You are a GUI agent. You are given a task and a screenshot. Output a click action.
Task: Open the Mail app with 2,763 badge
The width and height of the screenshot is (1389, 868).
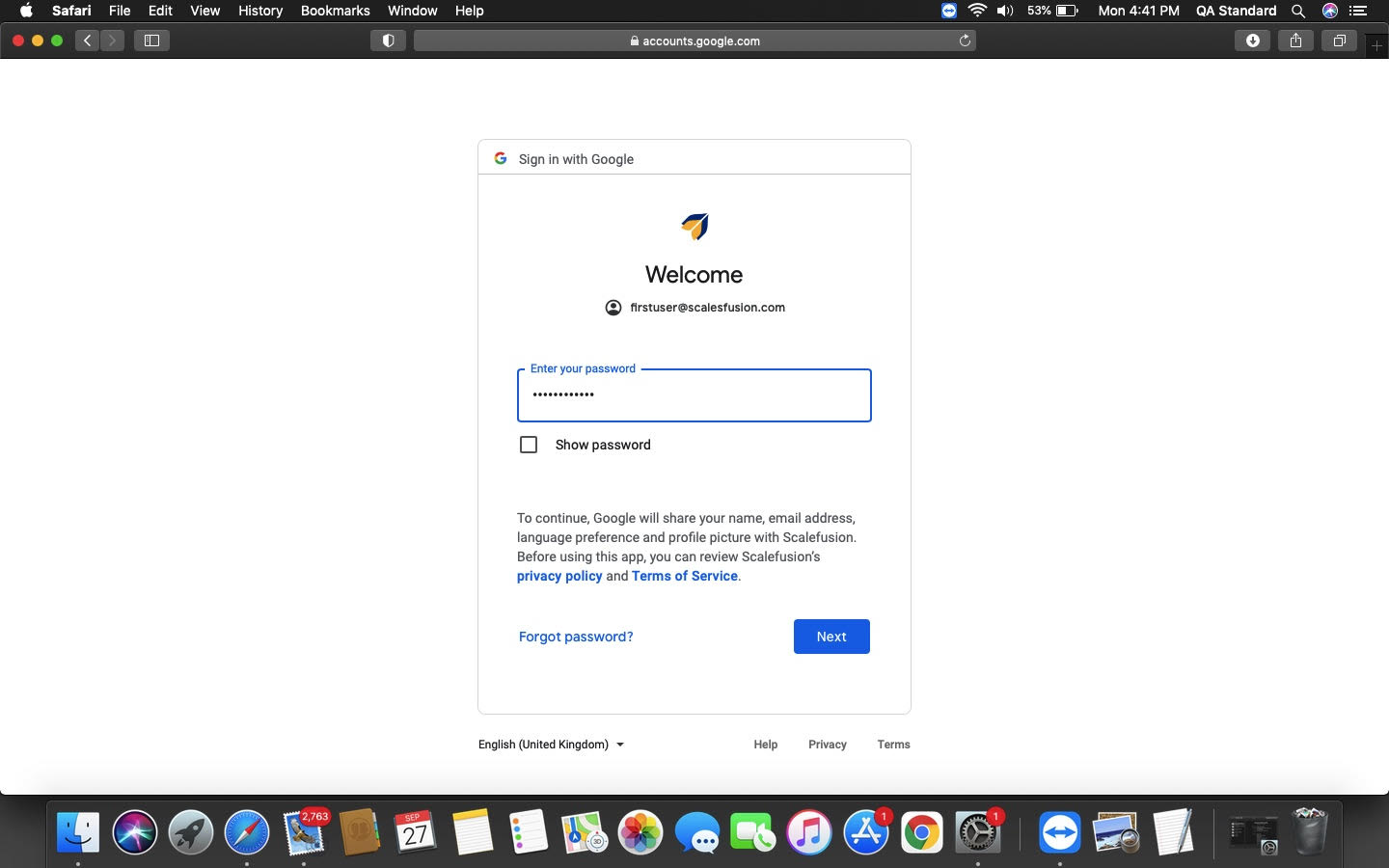pos(304,831)
